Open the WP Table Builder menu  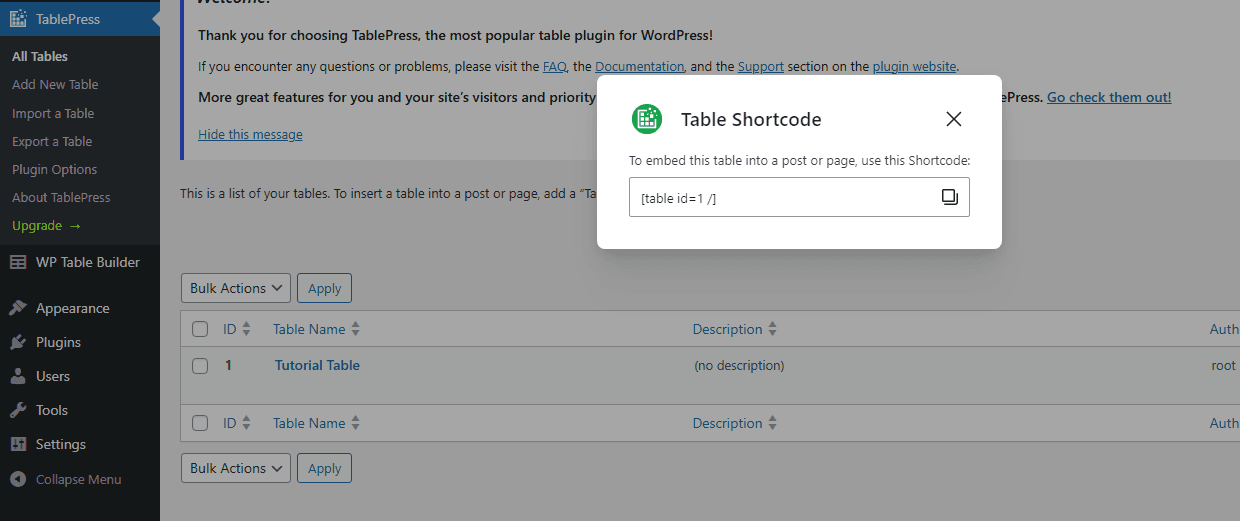click(x=80, y=262)
